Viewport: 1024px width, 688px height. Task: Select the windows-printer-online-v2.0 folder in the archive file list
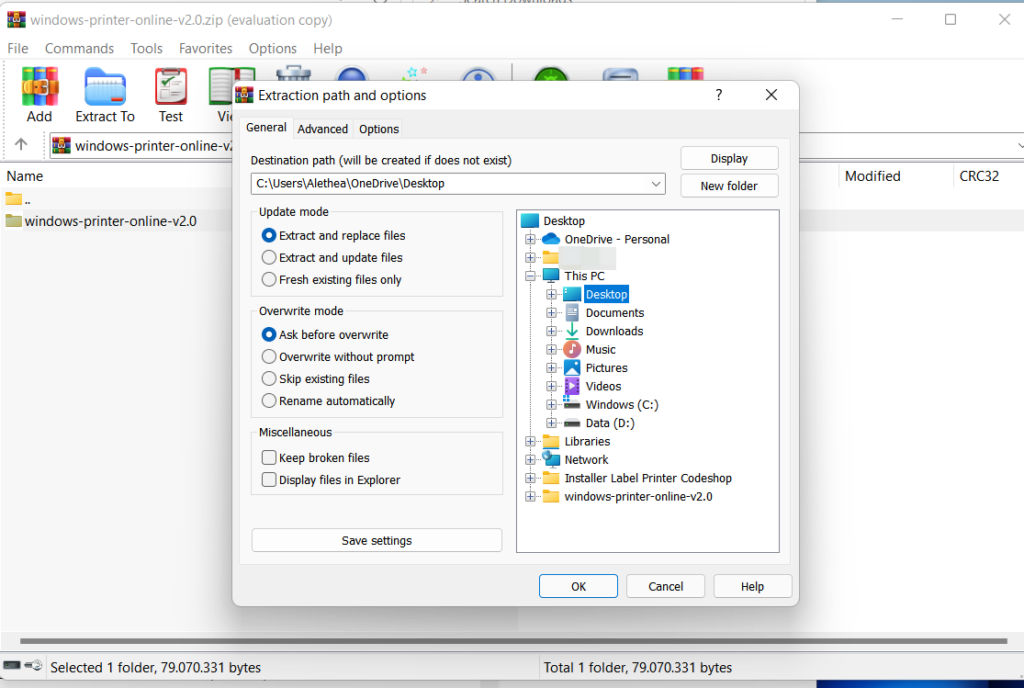click(x=101, y=221)
